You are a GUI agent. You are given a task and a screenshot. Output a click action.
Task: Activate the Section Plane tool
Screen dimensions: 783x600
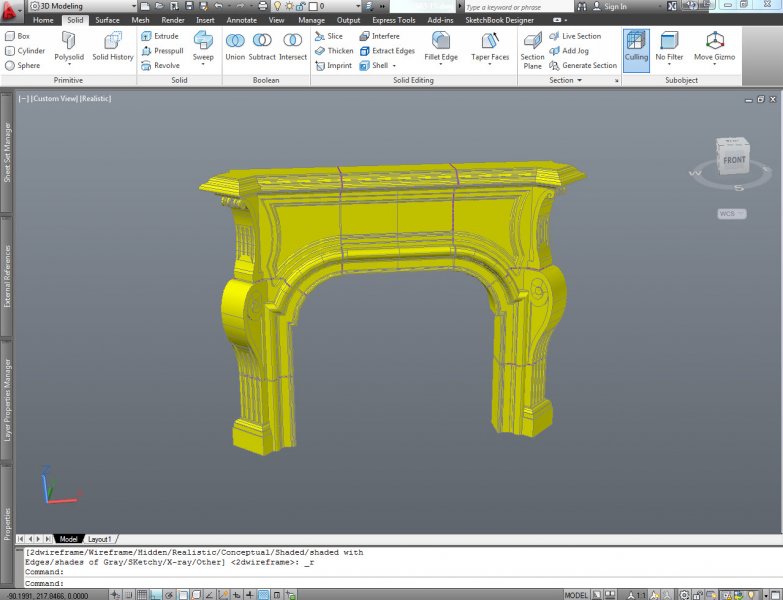(x=533, y=48)
